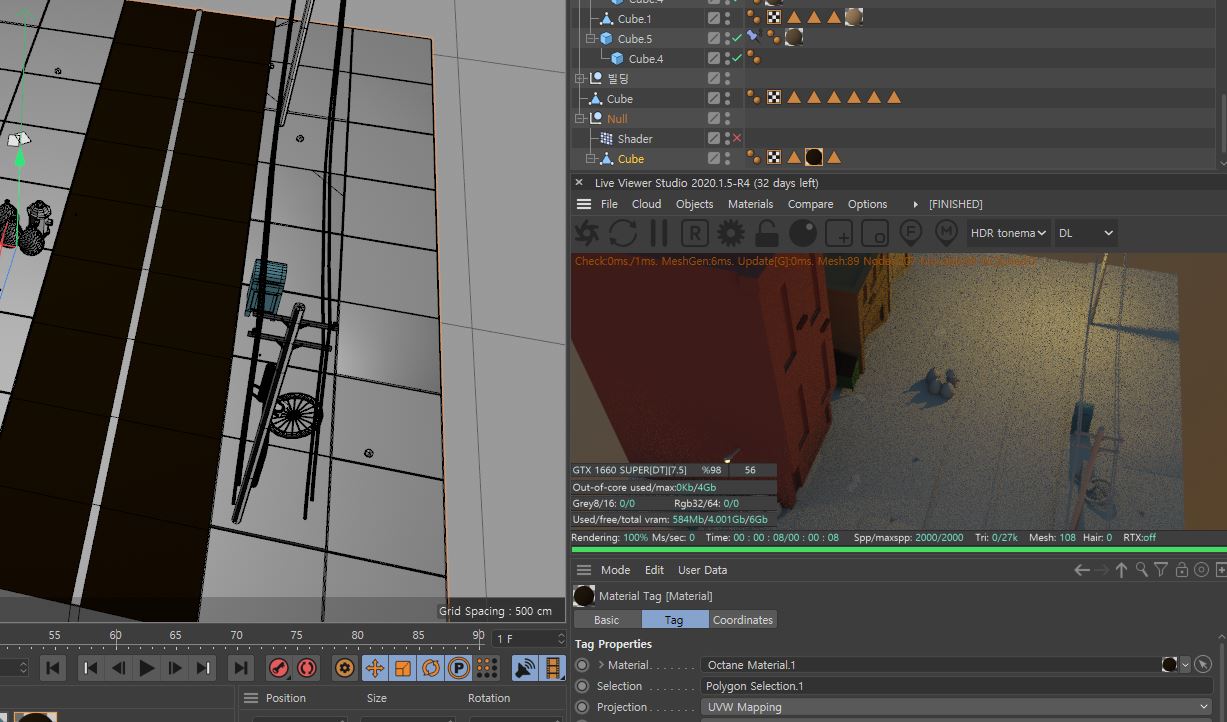Open Live Viewer Objects menu

point(694,204)
